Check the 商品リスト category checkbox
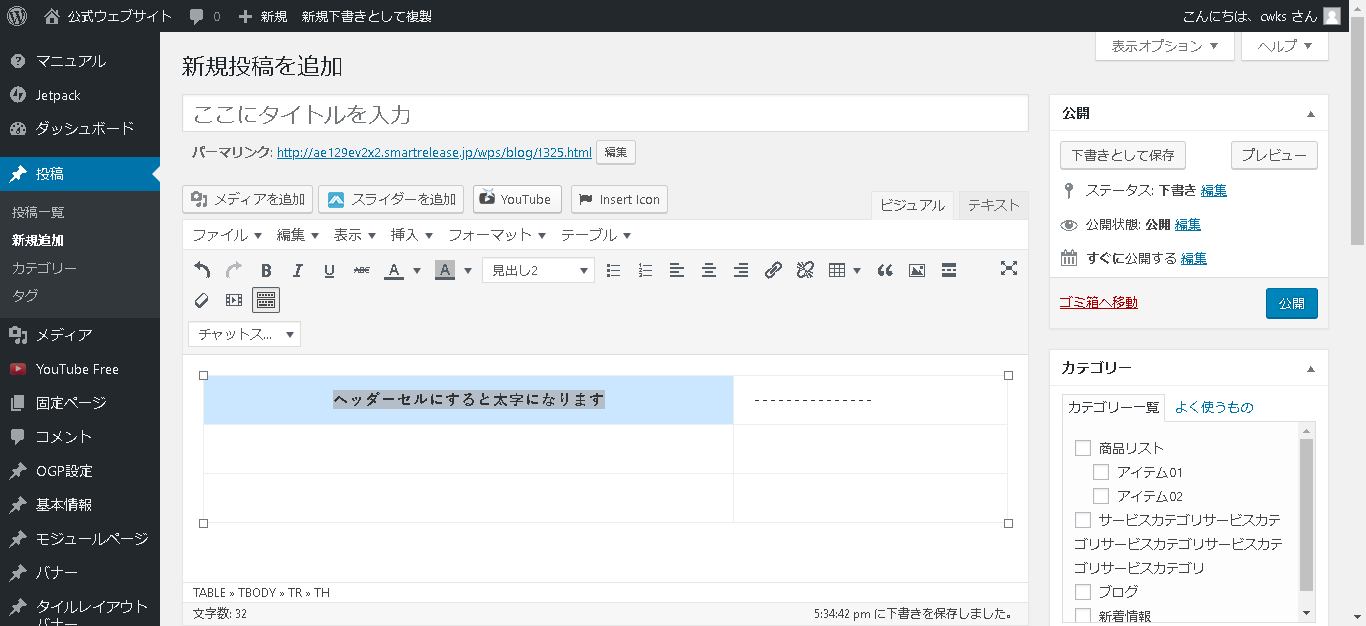The width and height of the screenshot is (1366, 626). point(1083,448)
